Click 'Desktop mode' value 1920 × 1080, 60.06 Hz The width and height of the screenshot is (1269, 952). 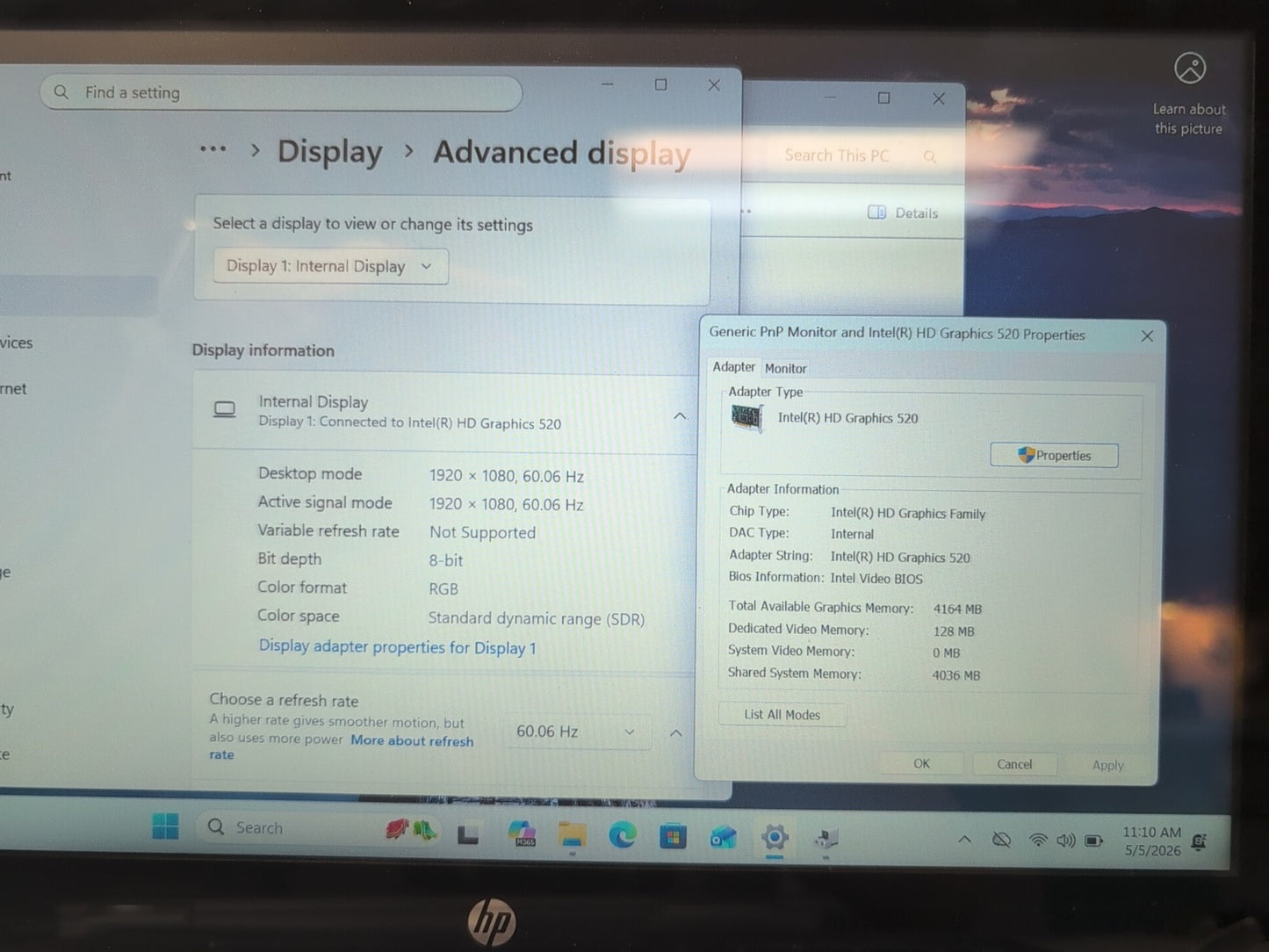tap(507, 476)
